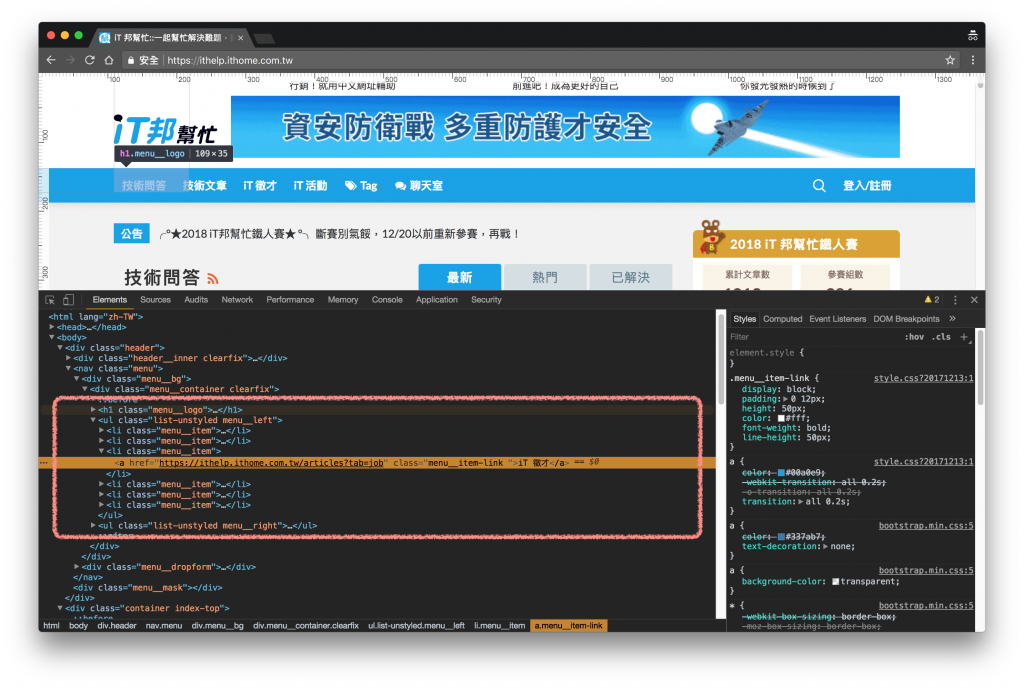Viewport: 1024px width, 687px height.
Task: Click the #fff color swatch
Action: coord(780,419)
